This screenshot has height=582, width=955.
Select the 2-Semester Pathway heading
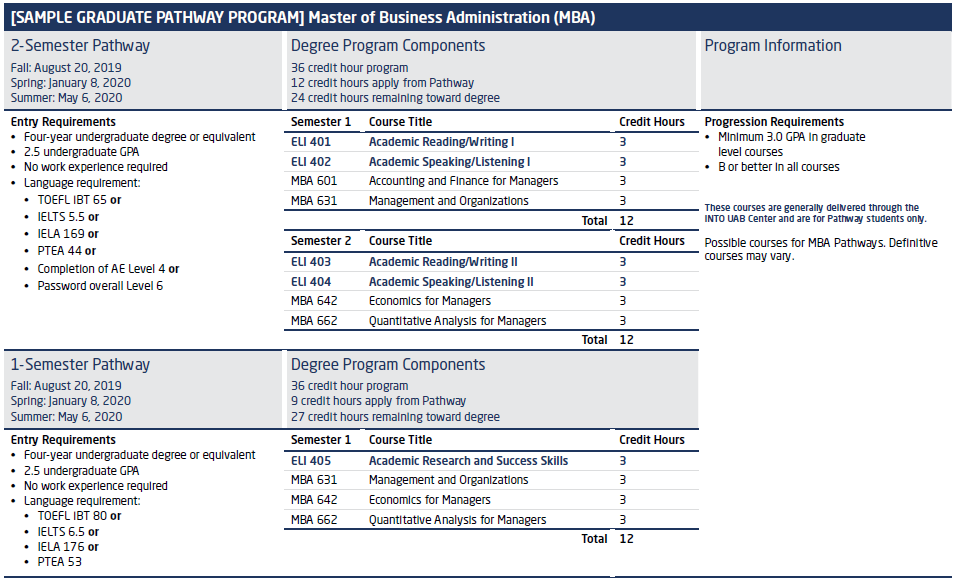tap(80, 46)
